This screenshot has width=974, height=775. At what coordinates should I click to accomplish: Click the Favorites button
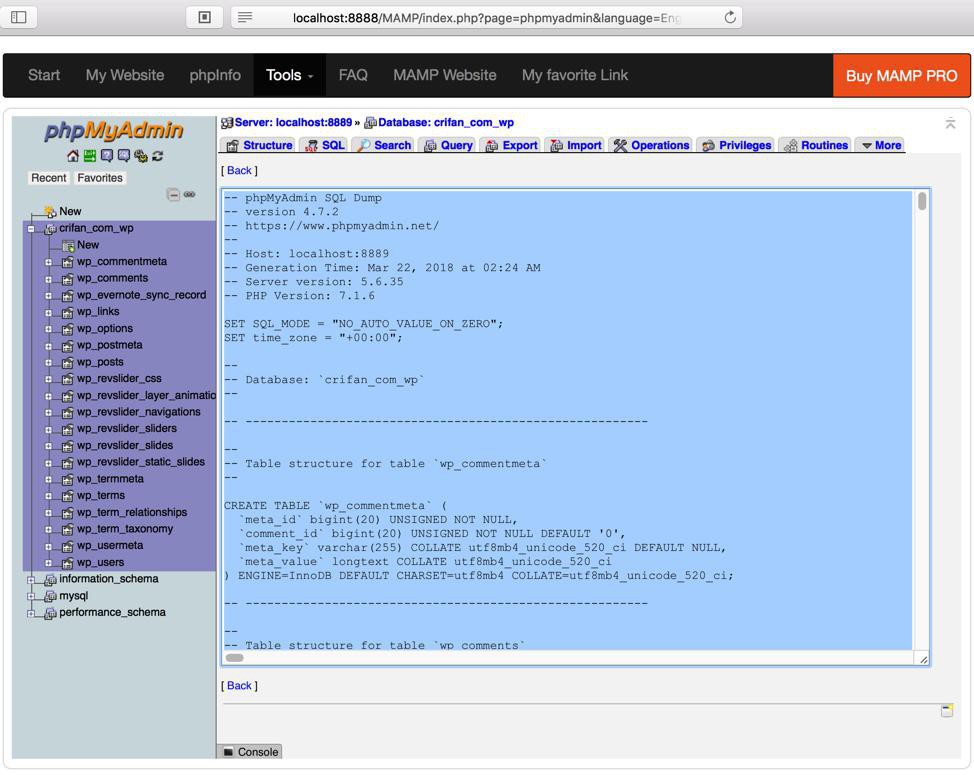[x=100, y=178]
